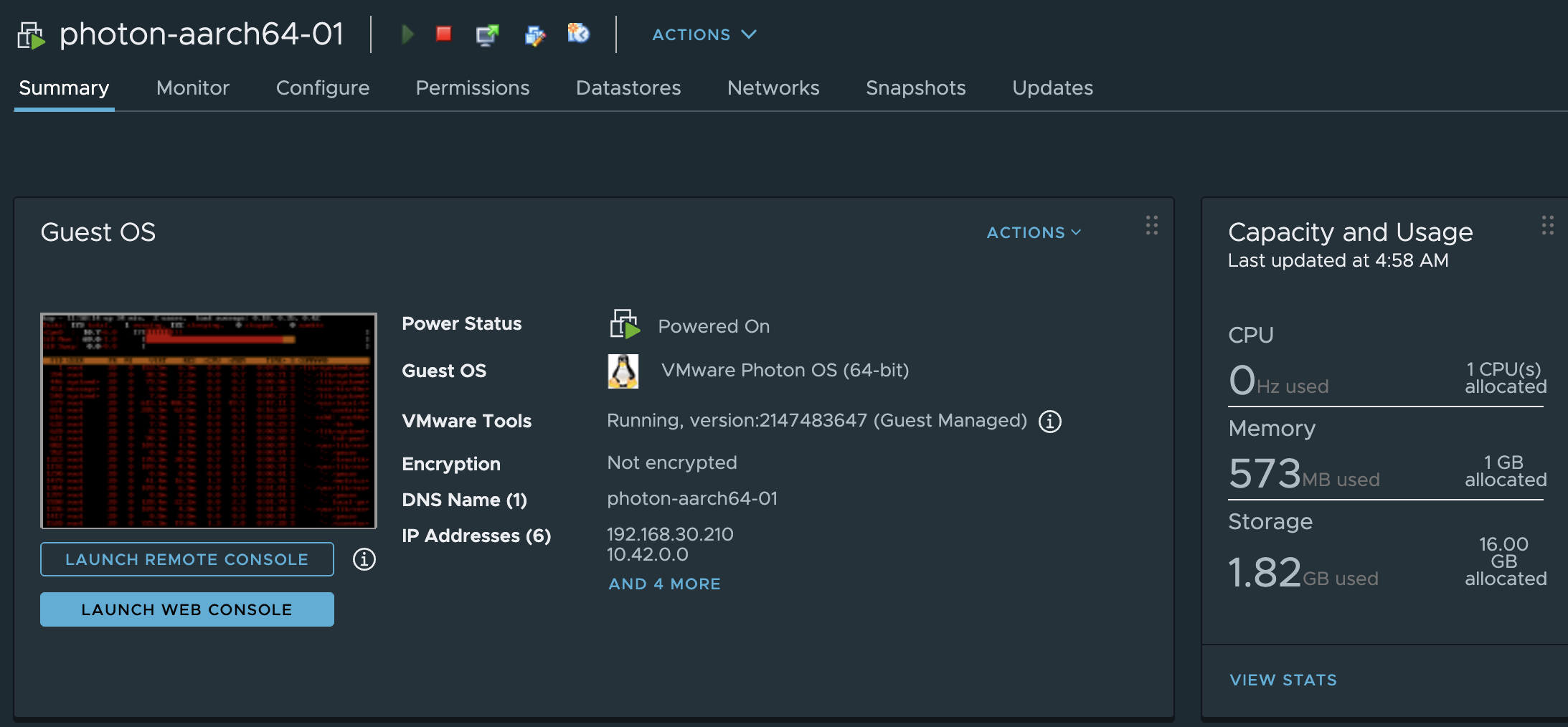This screenshot has width=1568, height=727.
Task: Click the green Power On (play) icon
Action: [407, 34]
